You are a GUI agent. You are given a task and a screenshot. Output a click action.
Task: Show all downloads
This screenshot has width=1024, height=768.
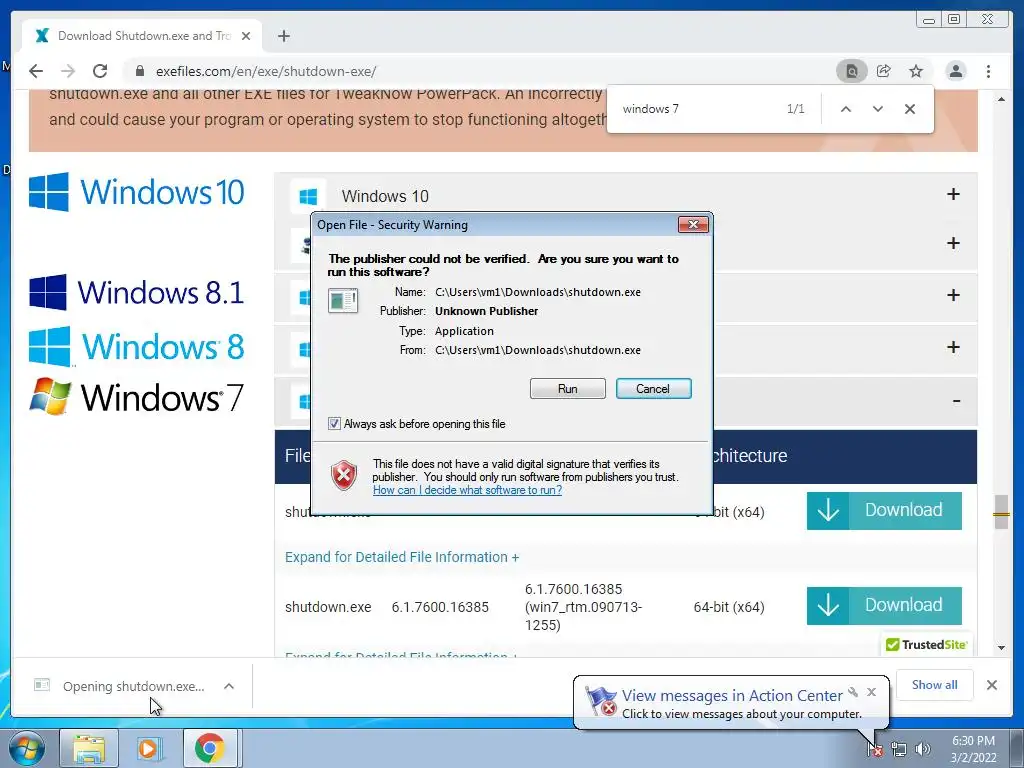[935, 685]
